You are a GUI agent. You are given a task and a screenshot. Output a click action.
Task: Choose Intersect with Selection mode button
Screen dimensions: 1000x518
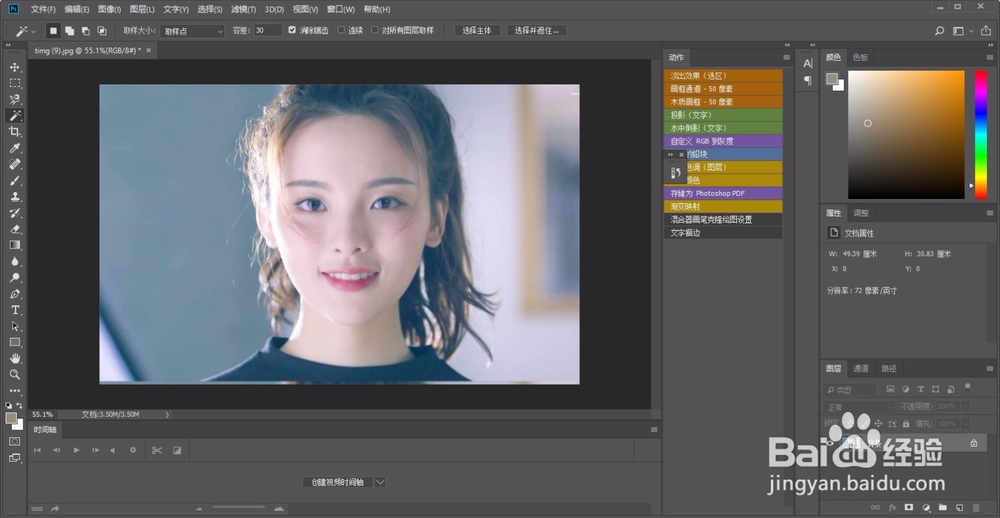(101, 31)
